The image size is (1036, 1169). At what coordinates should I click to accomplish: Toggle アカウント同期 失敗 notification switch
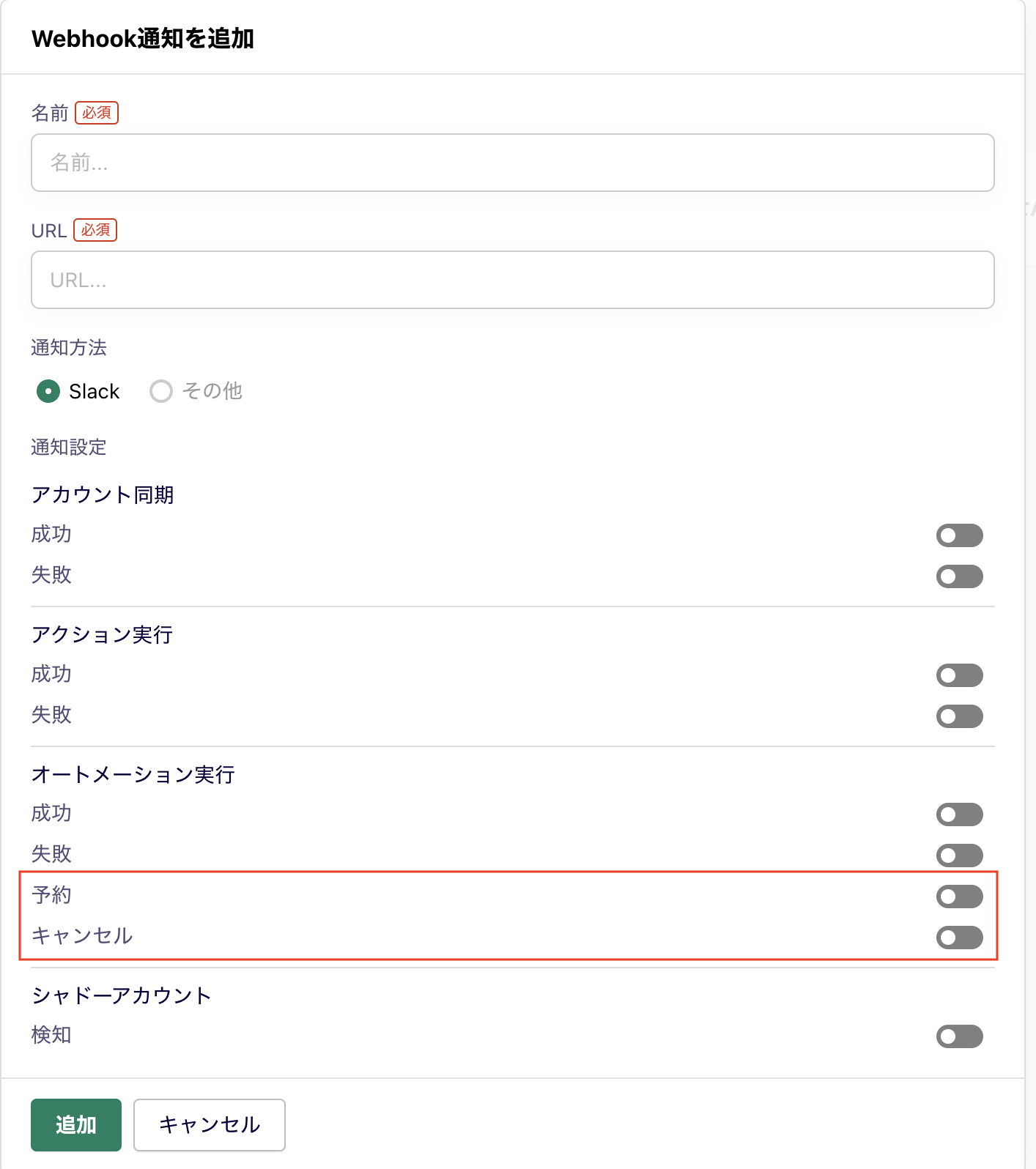click(x=959, y=576)
